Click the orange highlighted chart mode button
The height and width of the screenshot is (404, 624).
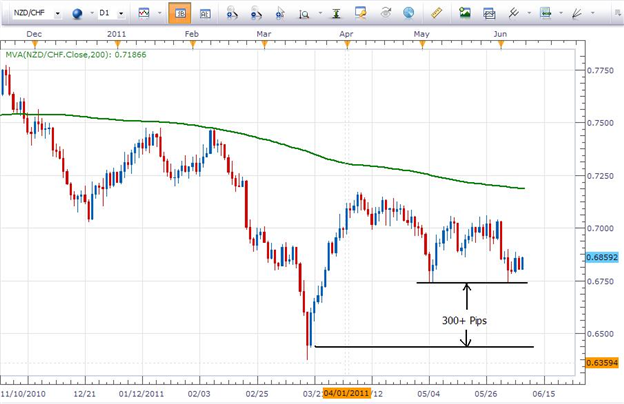pos(180,13)
